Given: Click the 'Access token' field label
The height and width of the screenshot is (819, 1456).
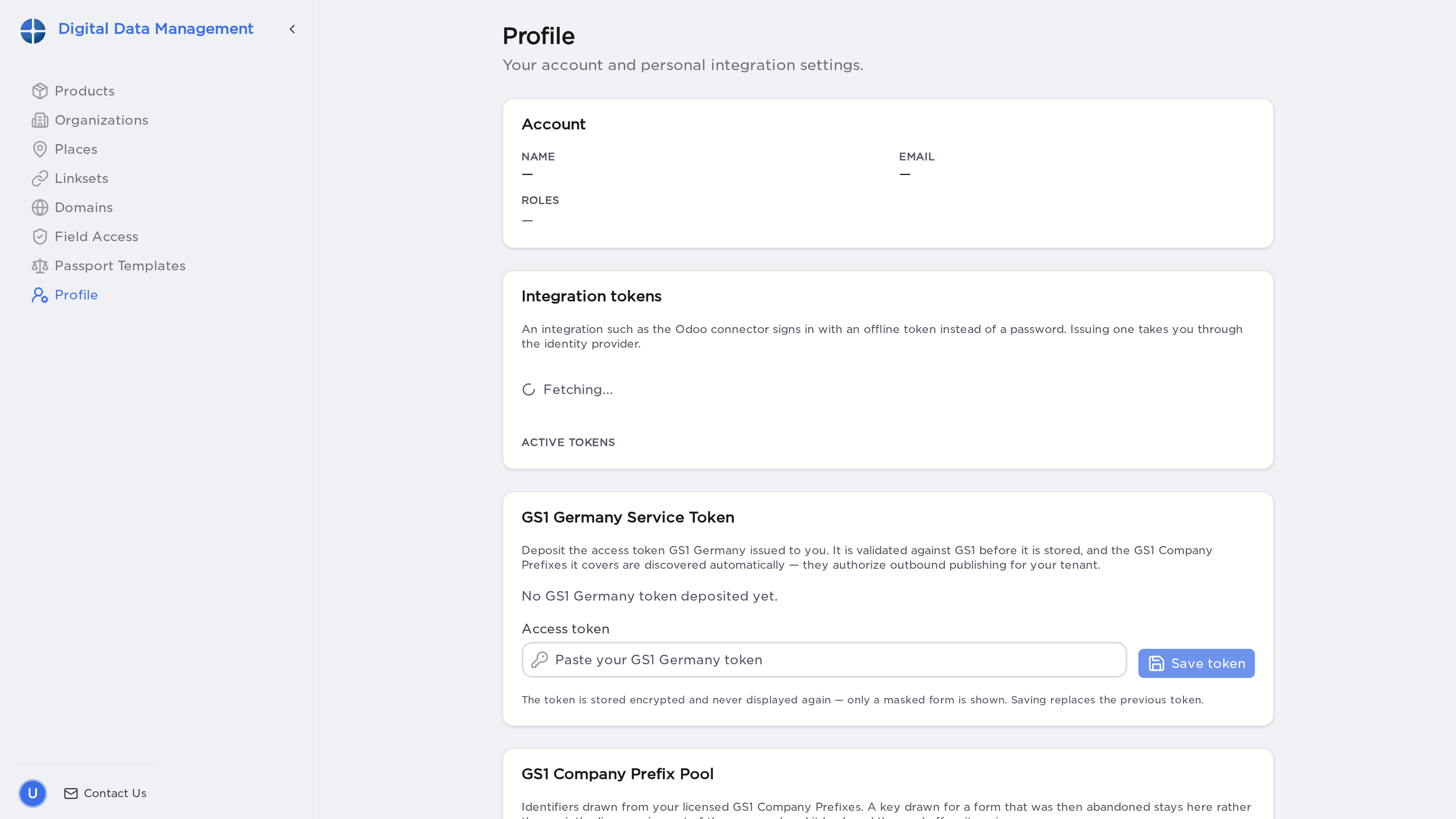Looking at the screenshot, I should click(x=565, y=629).
